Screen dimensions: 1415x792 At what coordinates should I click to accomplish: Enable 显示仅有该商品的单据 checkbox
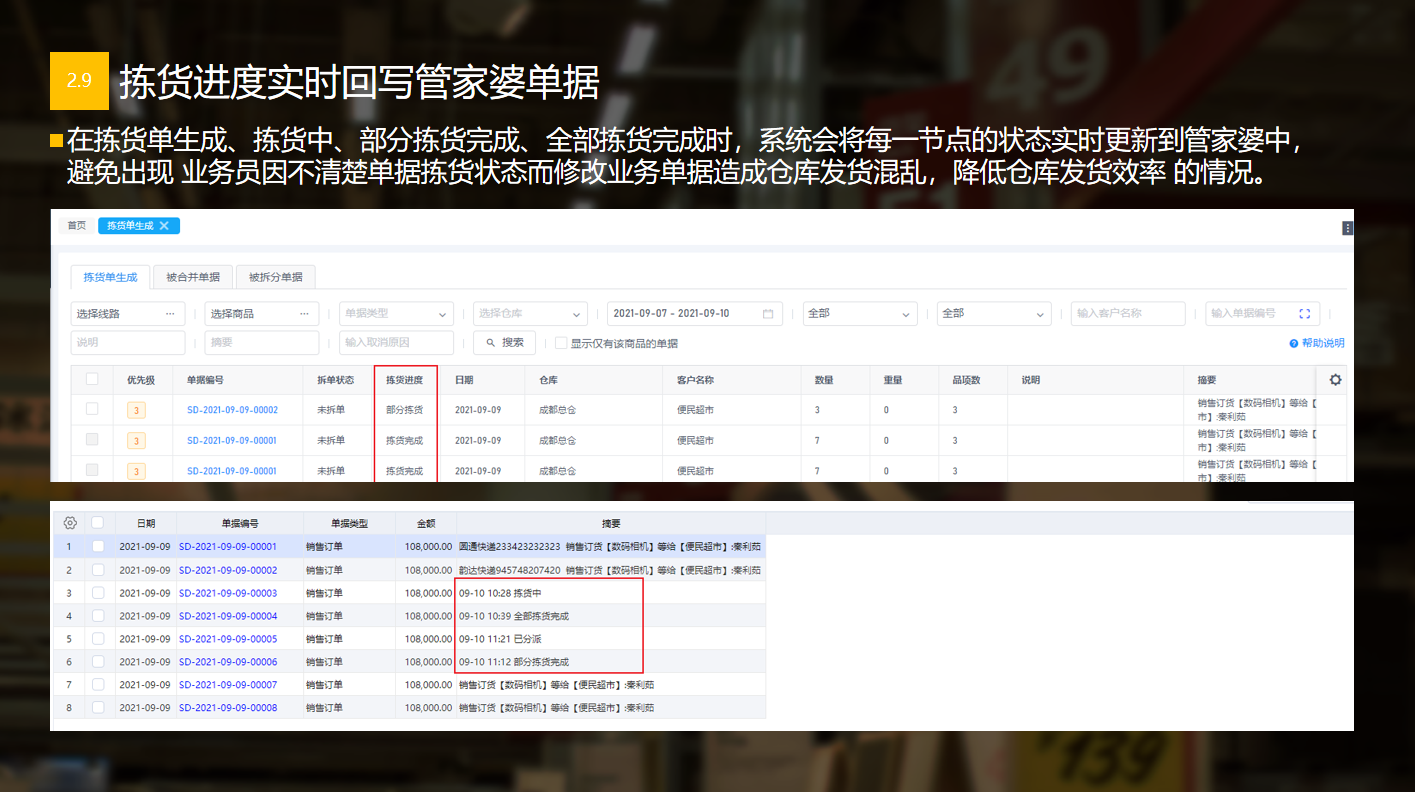pyautogui.click(x=561, y=343)
